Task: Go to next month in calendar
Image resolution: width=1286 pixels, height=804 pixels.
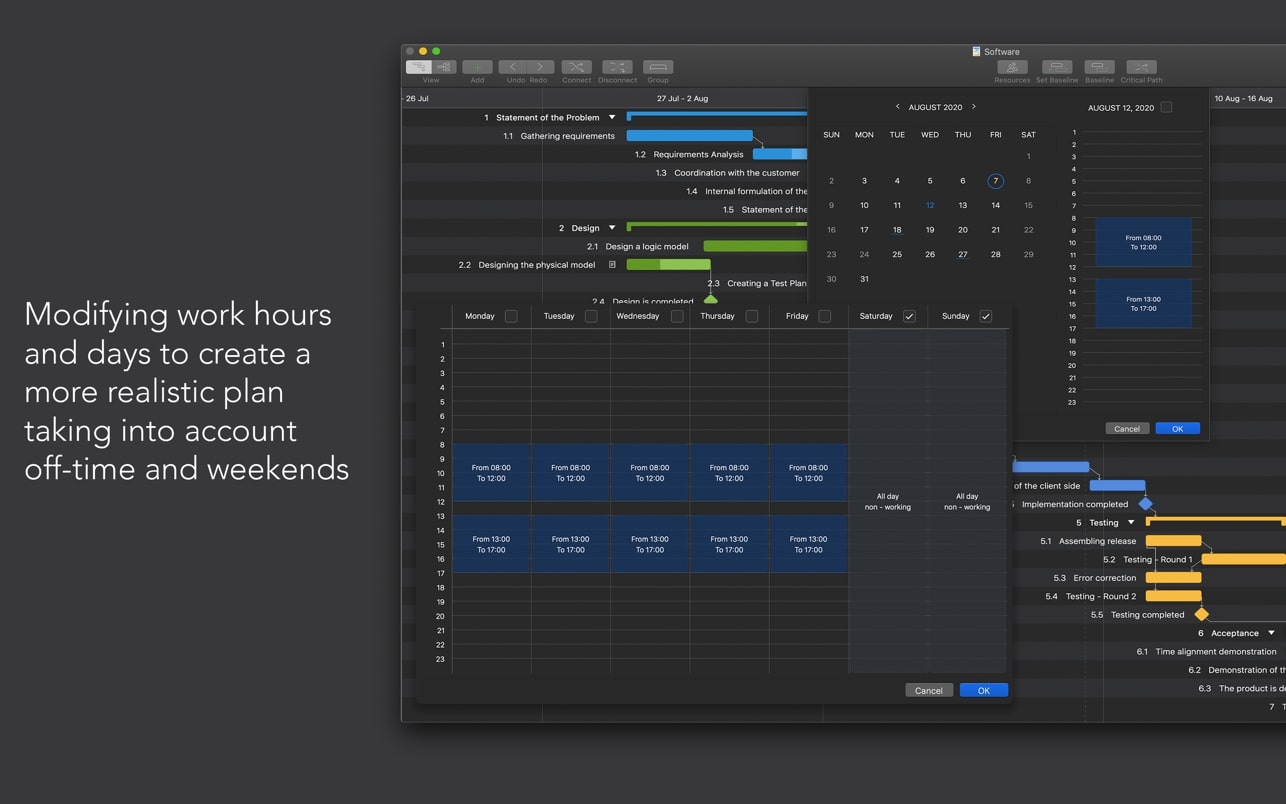Action: click(x=974, y=107)
